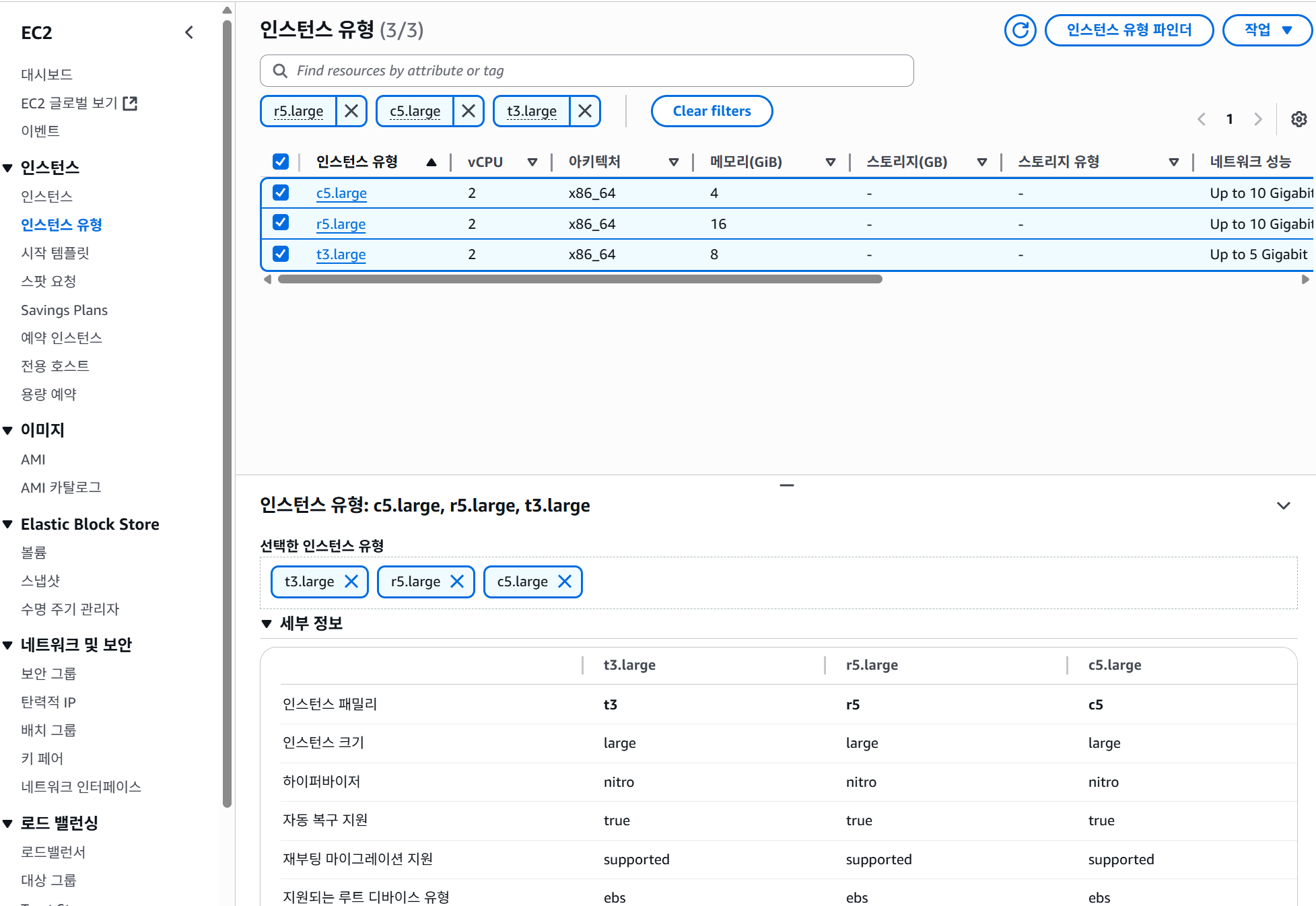Uncheck the c5.large row checkbox
Viewport: 1316px width, 906px height.
click(x=281, y=193)
